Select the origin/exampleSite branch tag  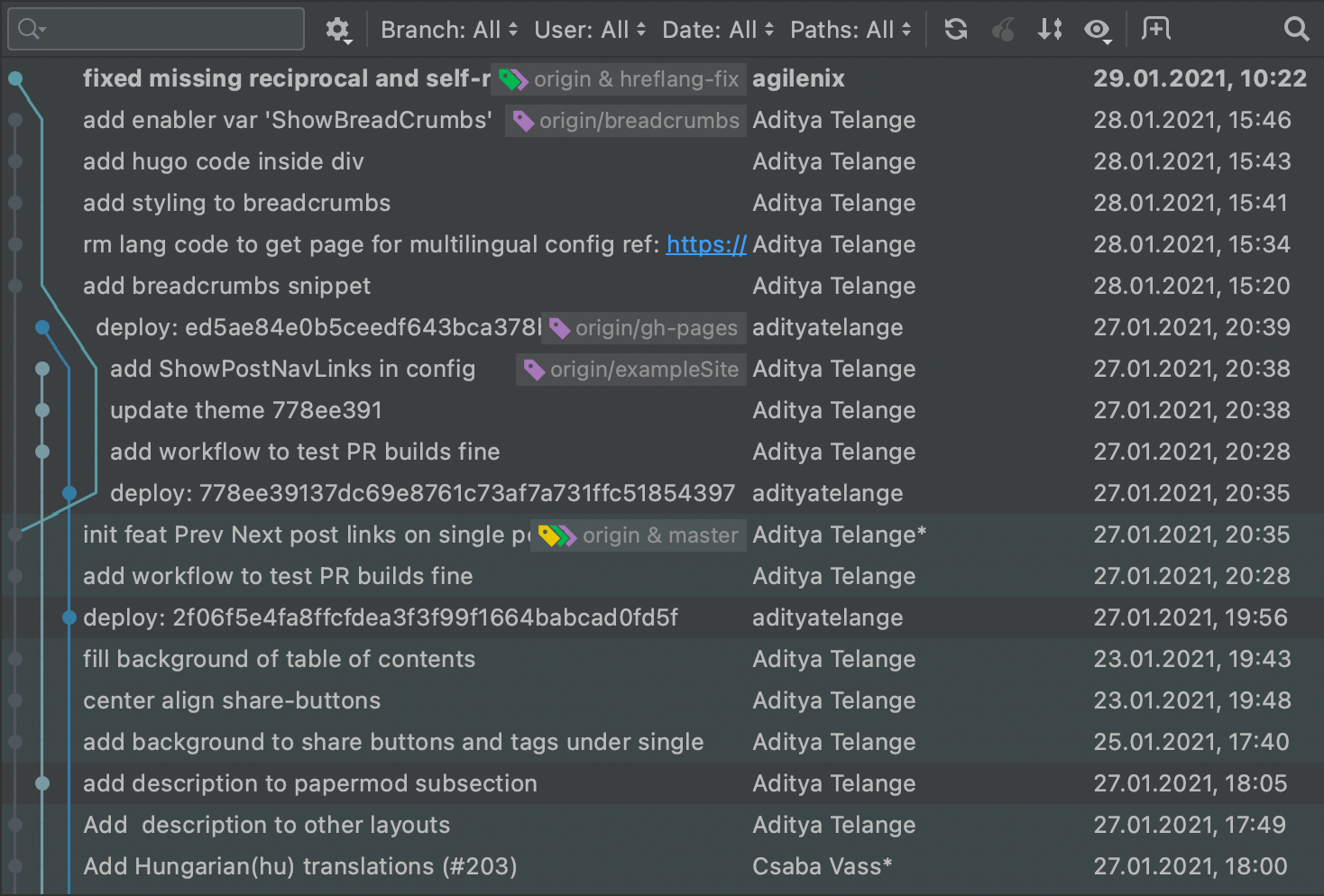(633, 370)
